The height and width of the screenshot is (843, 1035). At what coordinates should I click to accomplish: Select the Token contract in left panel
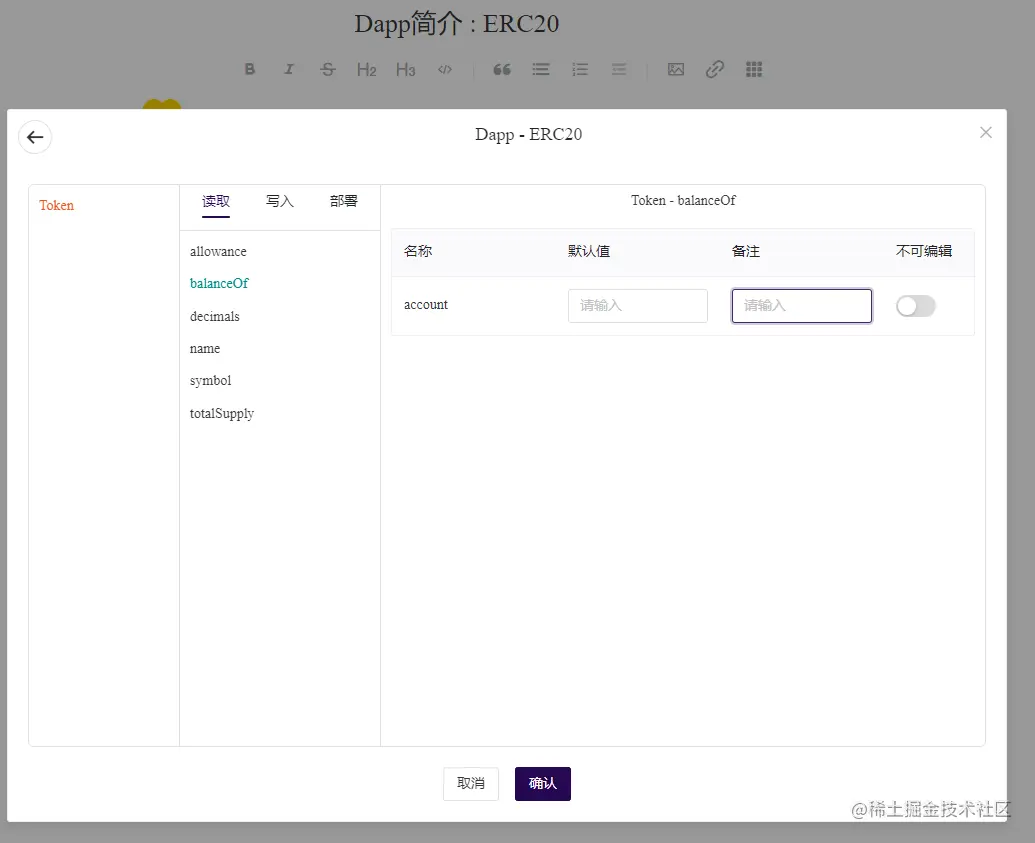coord(56,205)
